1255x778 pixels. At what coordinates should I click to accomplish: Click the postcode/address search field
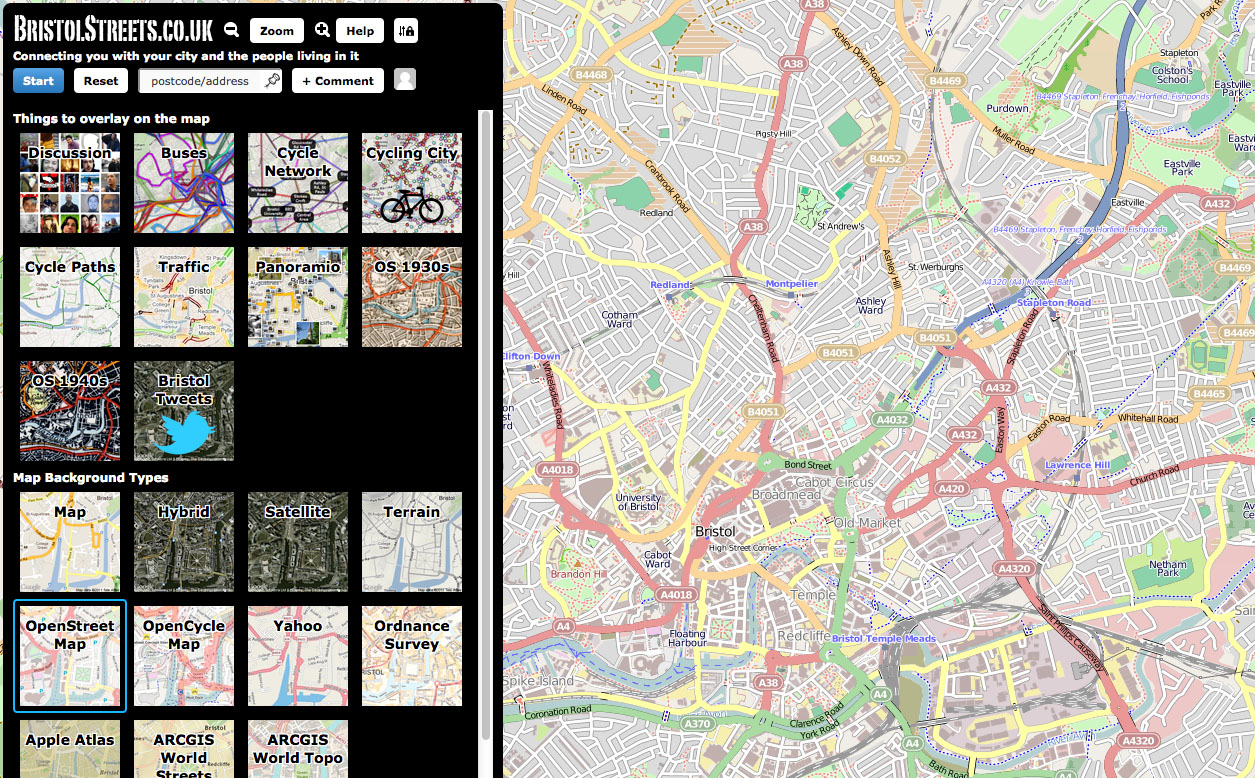tap(200, 81)
